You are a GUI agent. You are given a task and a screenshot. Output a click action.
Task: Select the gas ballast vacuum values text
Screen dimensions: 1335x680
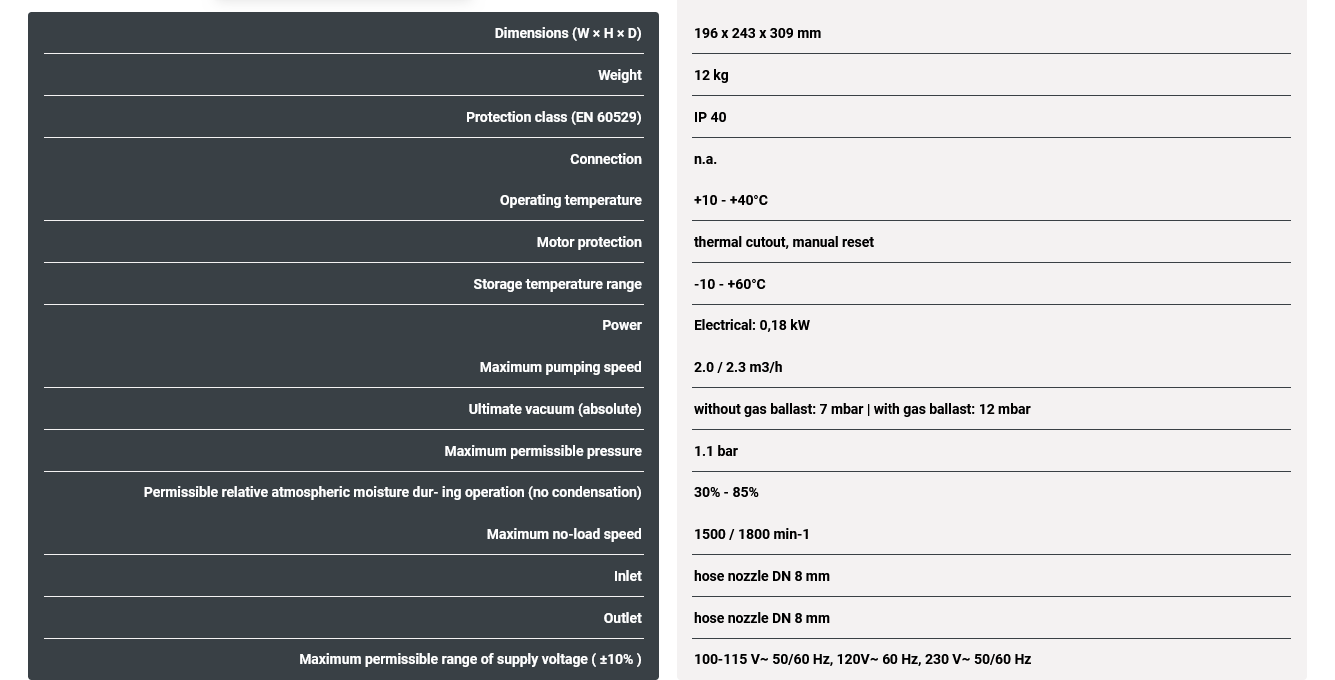pyautogui.click(x=861, y=409)
